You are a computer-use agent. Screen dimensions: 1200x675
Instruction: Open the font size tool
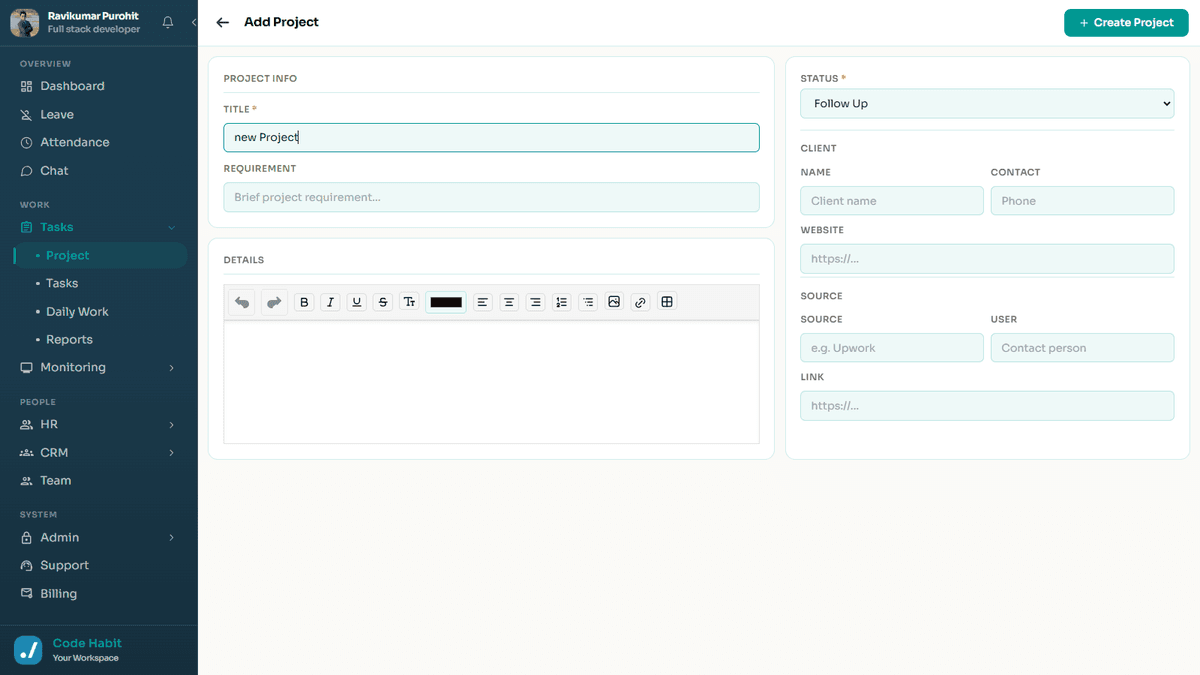[x=409, y=302]
